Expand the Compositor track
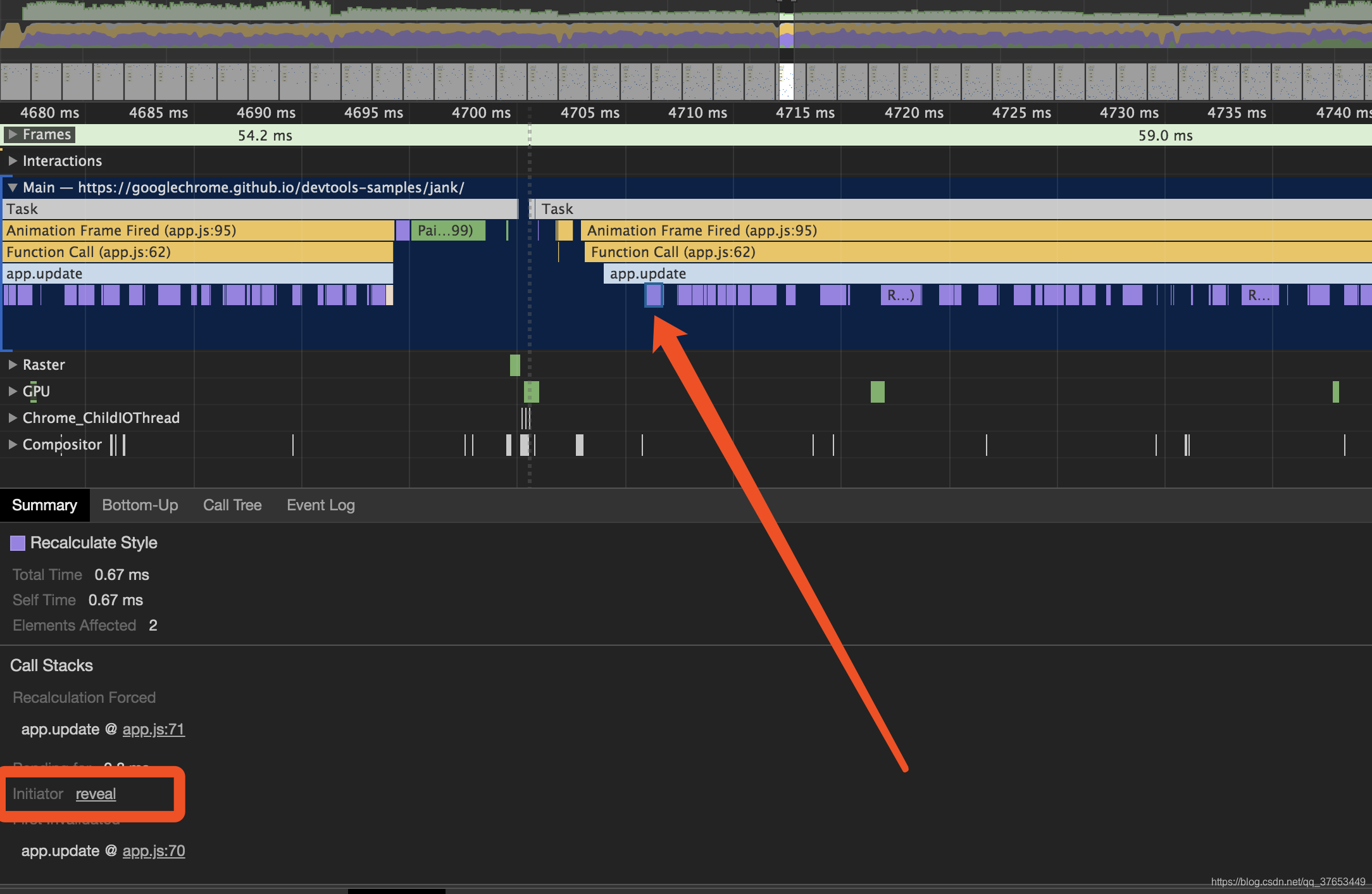The width and height of the screenshot is (1372, 894). pos(12,444)
